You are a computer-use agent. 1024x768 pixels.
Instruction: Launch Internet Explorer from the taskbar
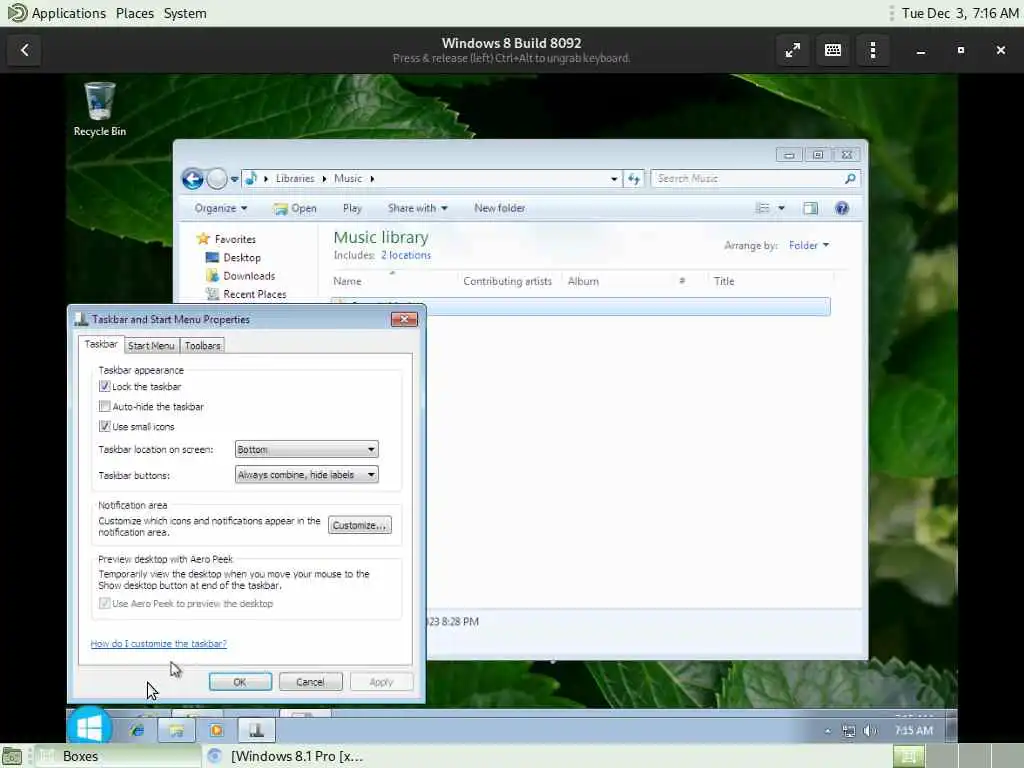tap(137, 730)
